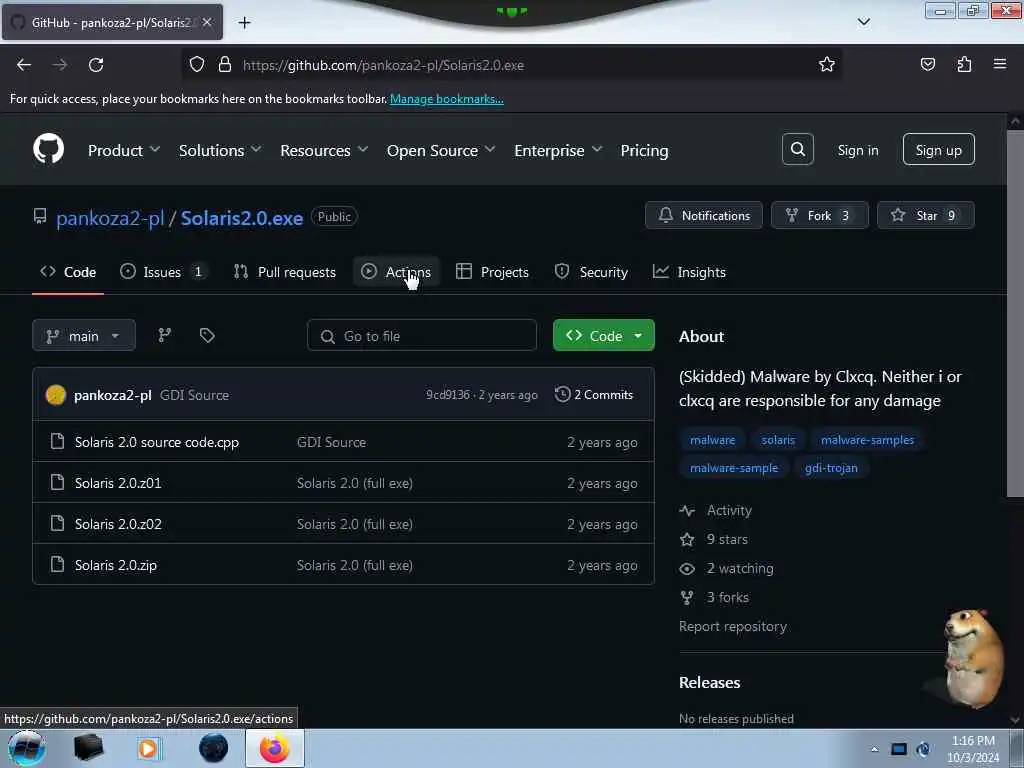
Task: Click the tracking protection shield icon
Action: coord(197,65)
